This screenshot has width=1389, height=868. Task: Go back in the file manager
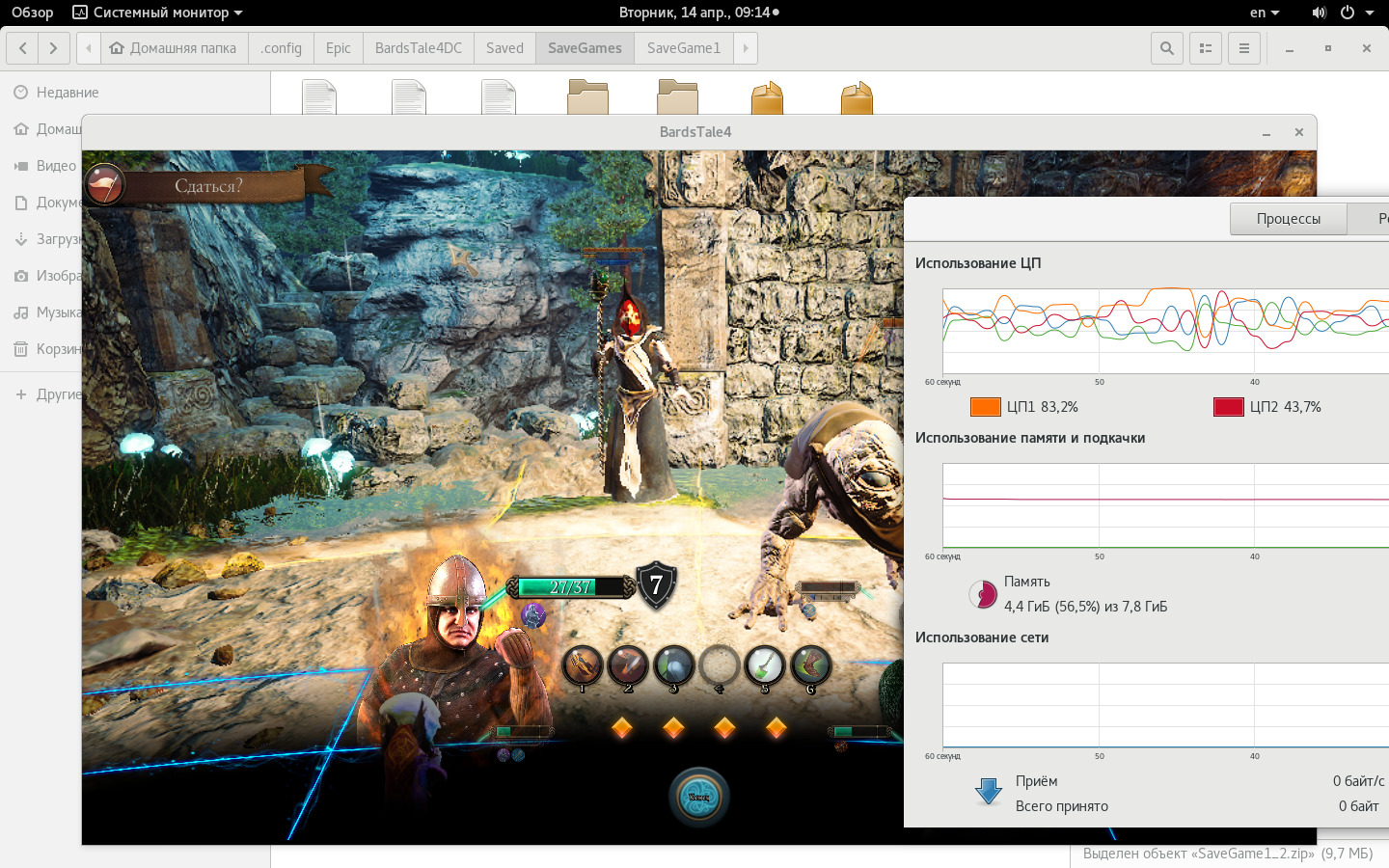[x=23, y=48]
